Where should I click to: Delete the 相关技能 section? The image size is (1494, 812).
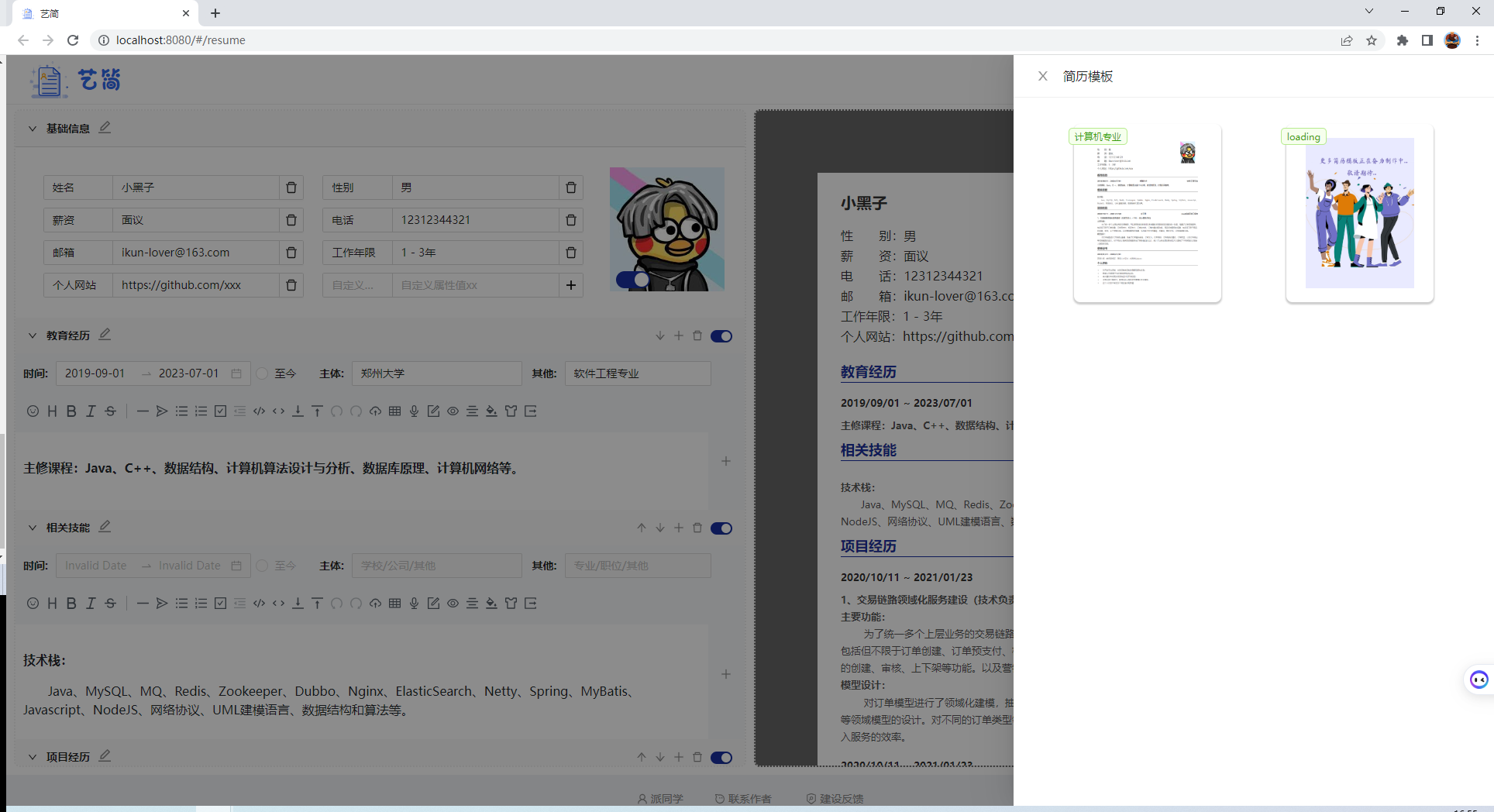[x=697, y=528]
